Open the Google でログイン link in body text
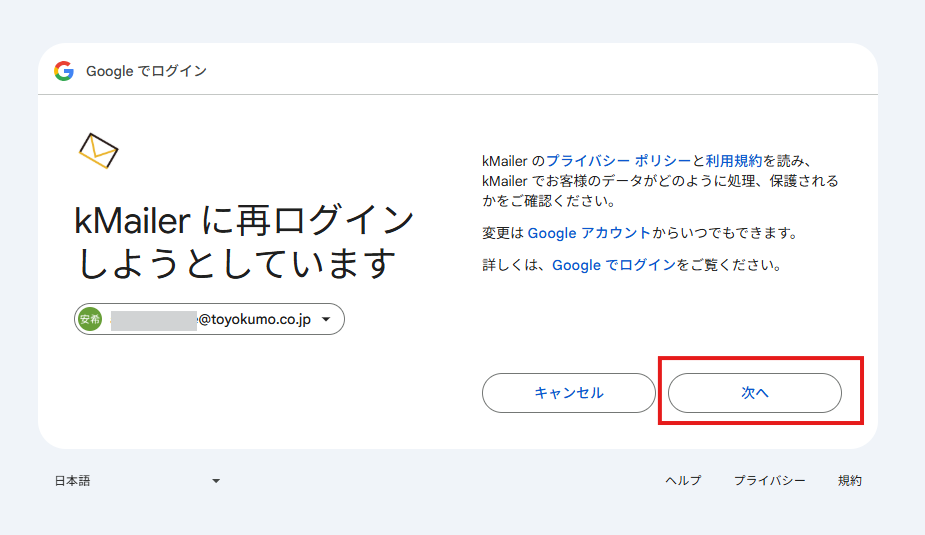 613,265
